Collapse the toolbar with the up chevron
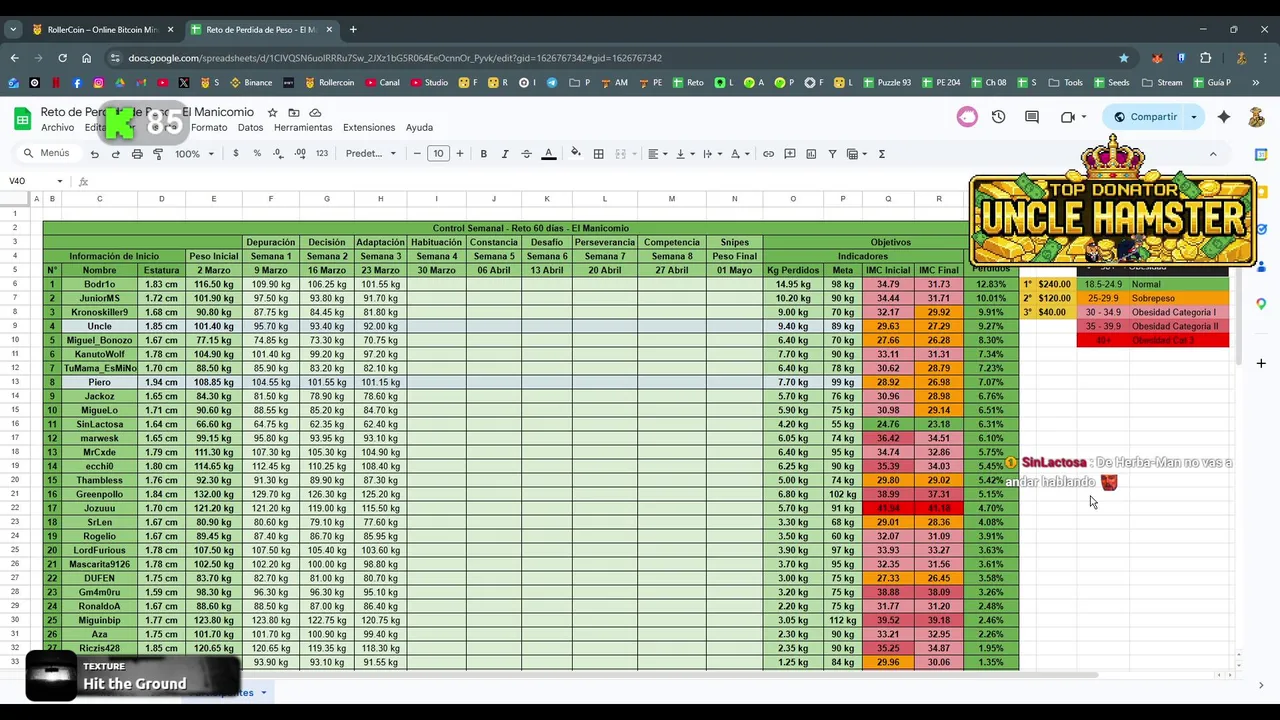 tap(1213, 154)
